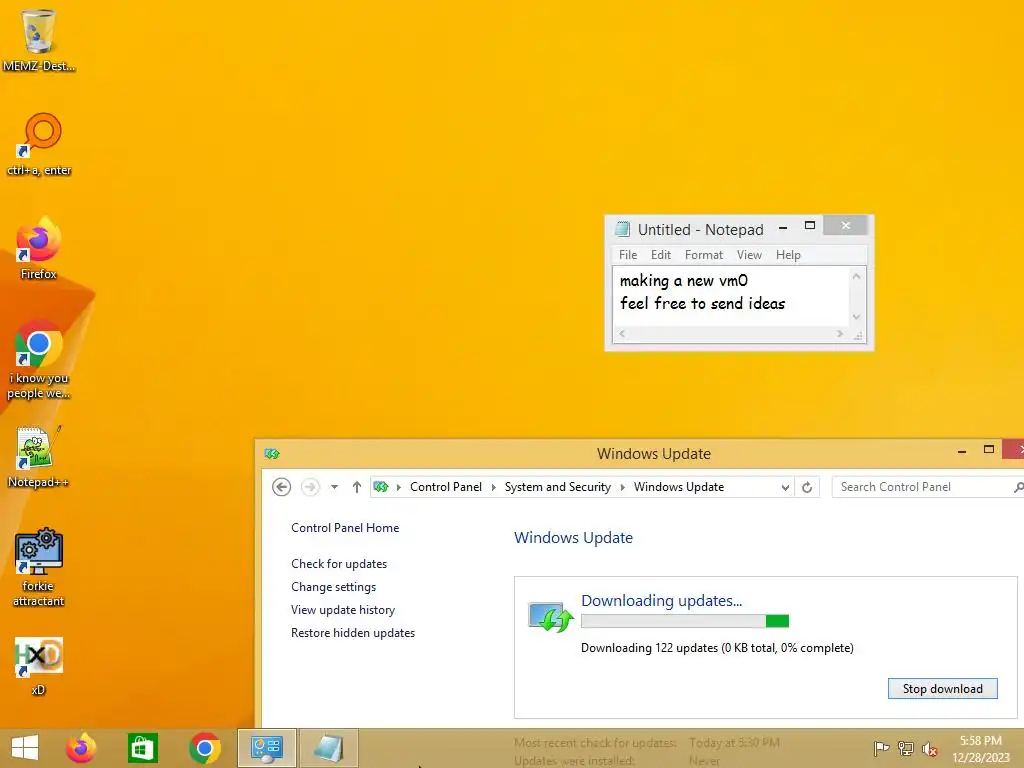This screenshot has height=768, width=1024.
Task: Go forward in the Windows Update window
Action: coord(310,487)
